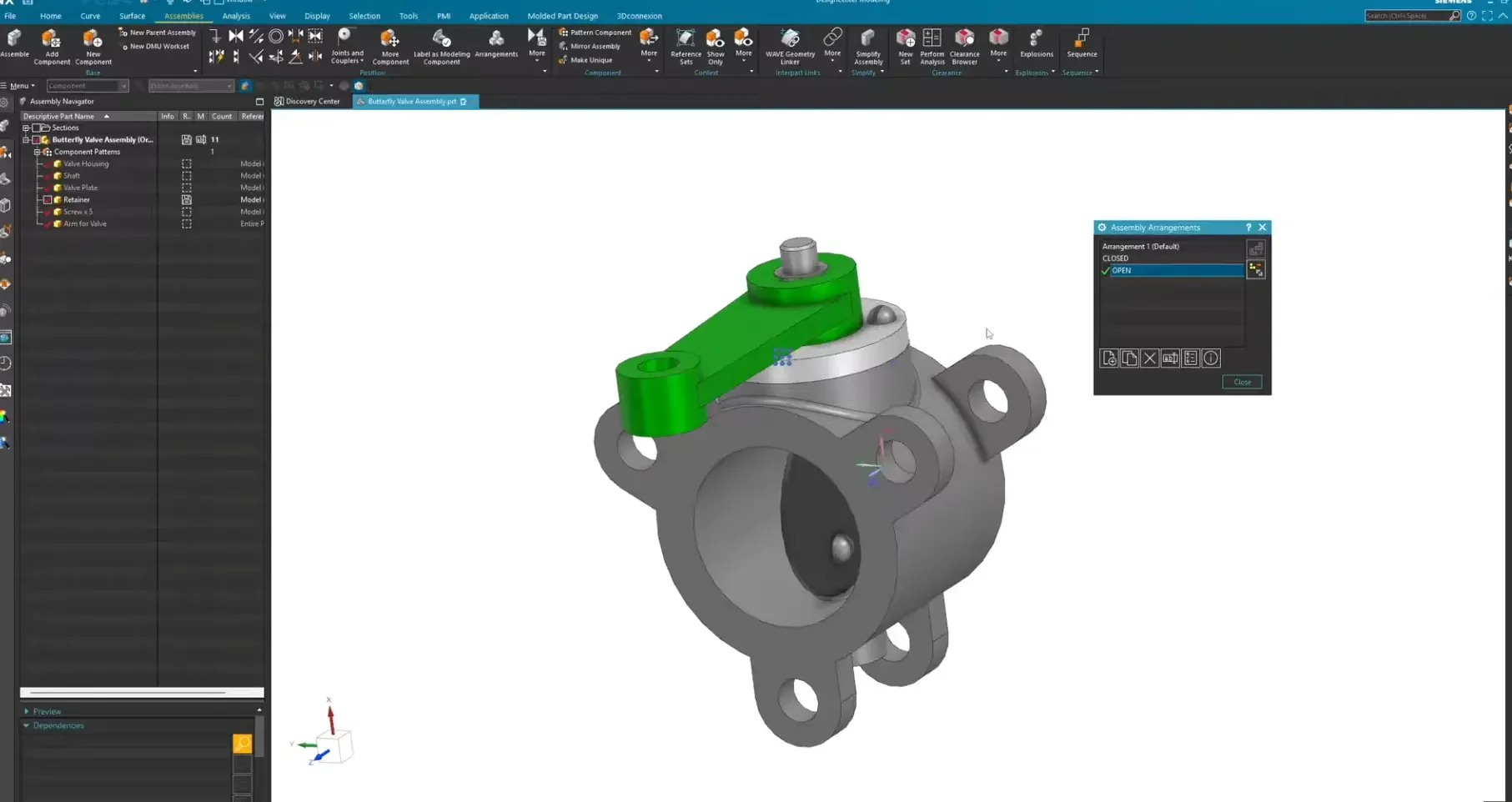Click New Parent Assembly
This screenshot has height=802, width=1512.
coord(158,33)
